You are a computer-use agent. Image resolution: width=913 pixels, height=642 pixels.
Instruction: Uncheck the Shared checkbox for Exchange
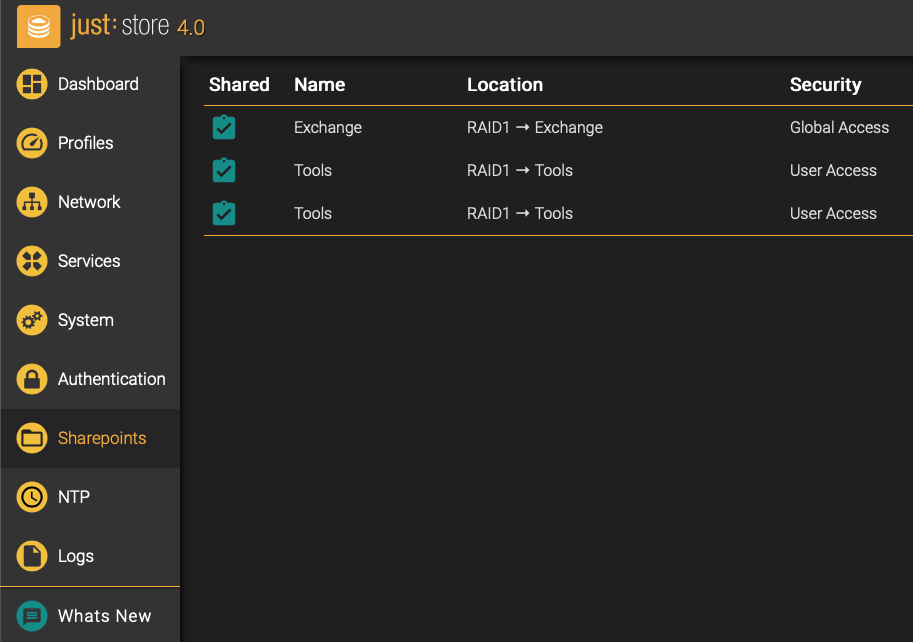(224, 127)
